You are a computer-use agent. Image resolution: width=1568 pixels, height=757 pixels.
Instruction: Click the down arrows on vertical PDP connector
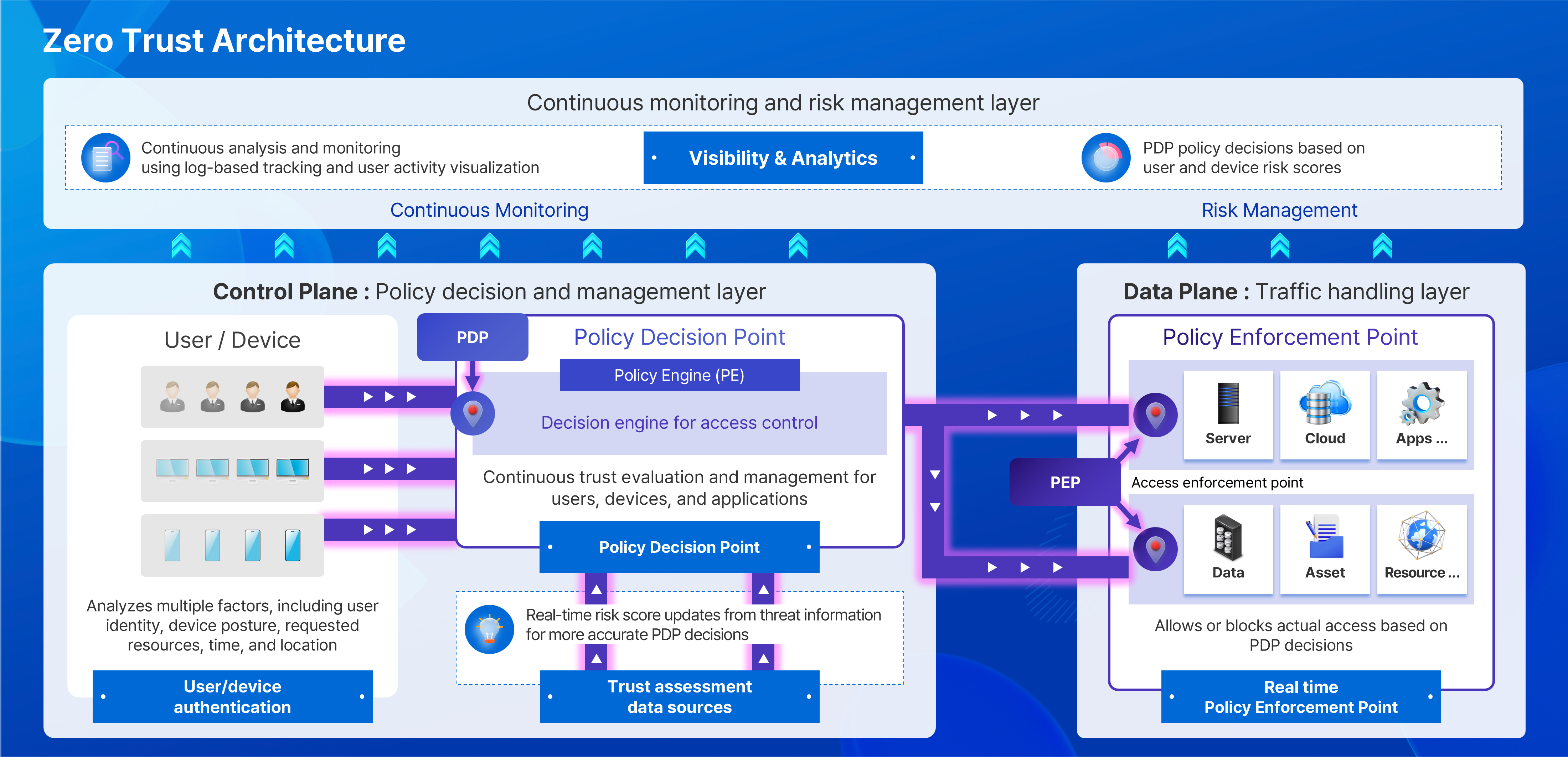coord(935,490)
